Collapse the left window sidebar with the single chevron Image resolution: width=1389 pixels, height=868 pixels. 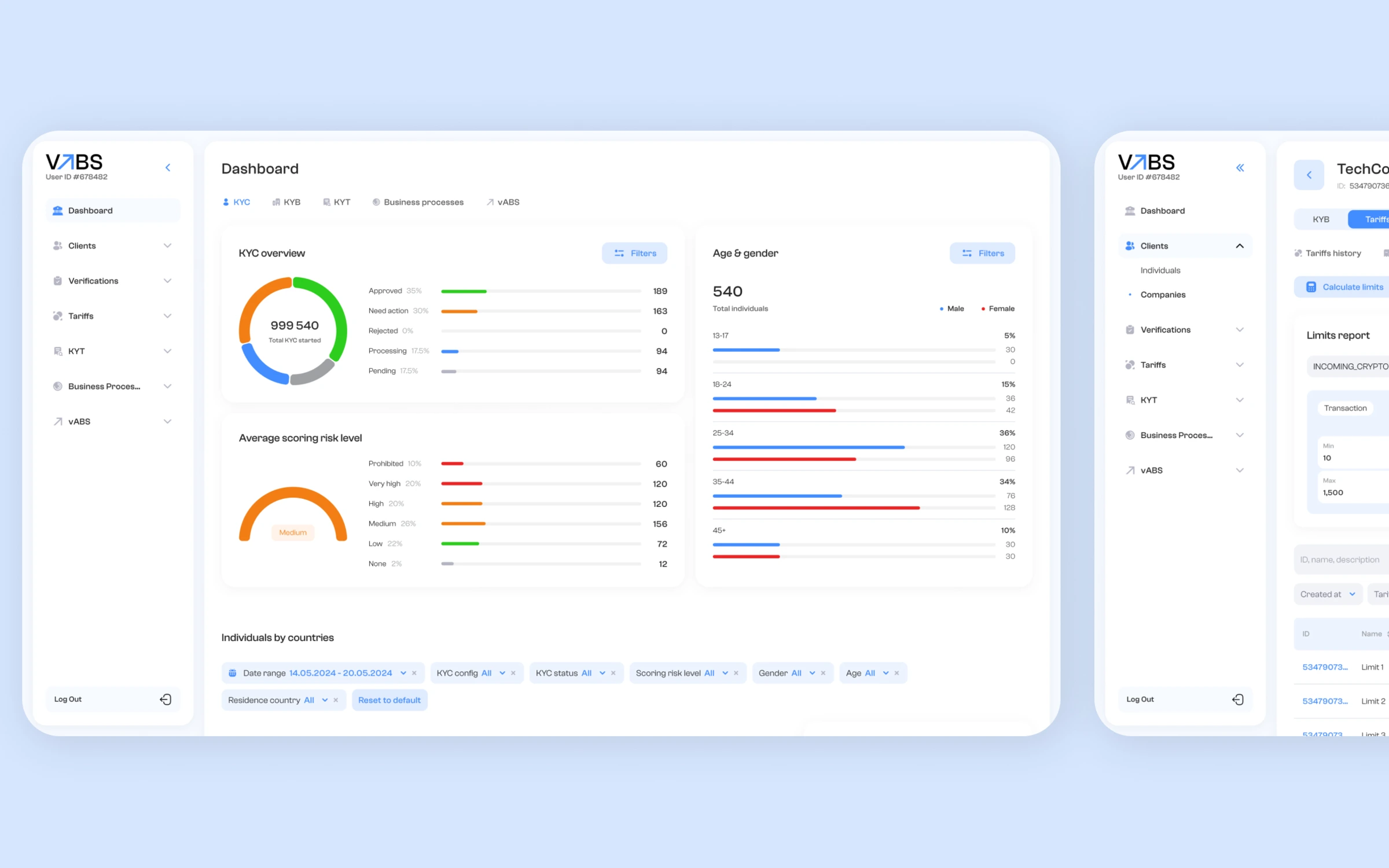[x=168, y=168]
